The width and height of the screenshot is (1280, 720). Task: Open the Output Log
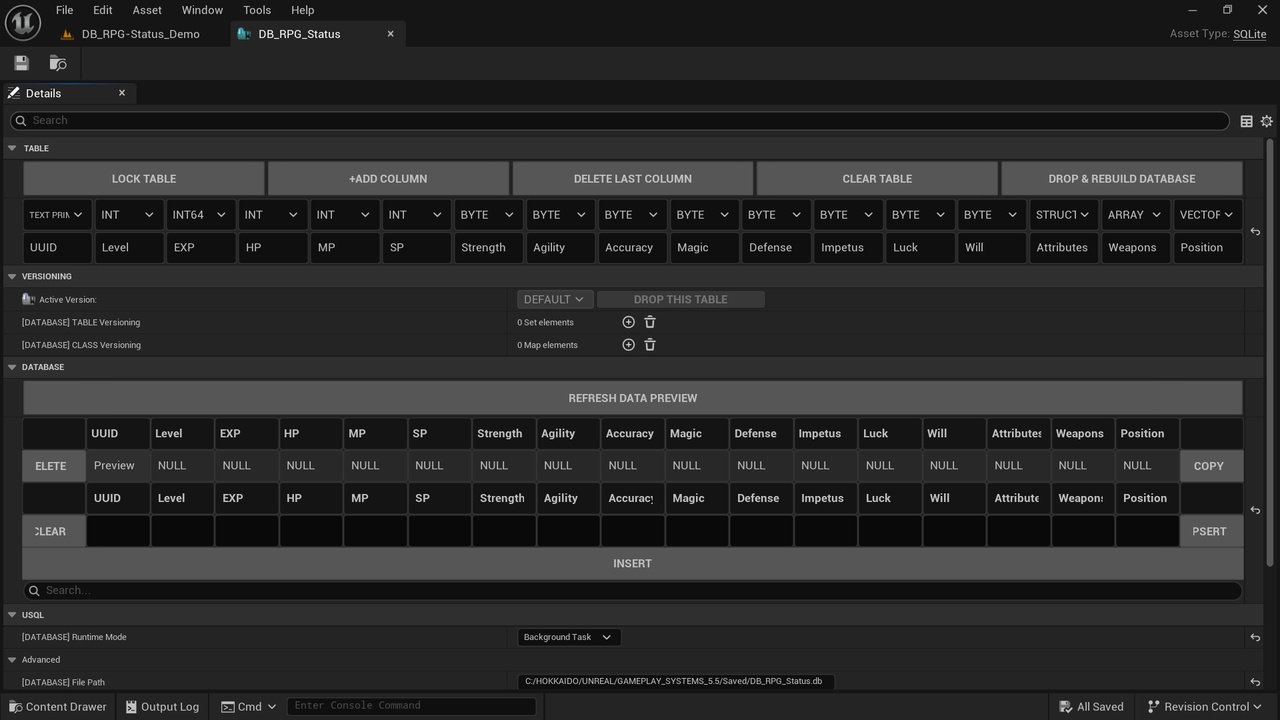[x=162, y=706]
